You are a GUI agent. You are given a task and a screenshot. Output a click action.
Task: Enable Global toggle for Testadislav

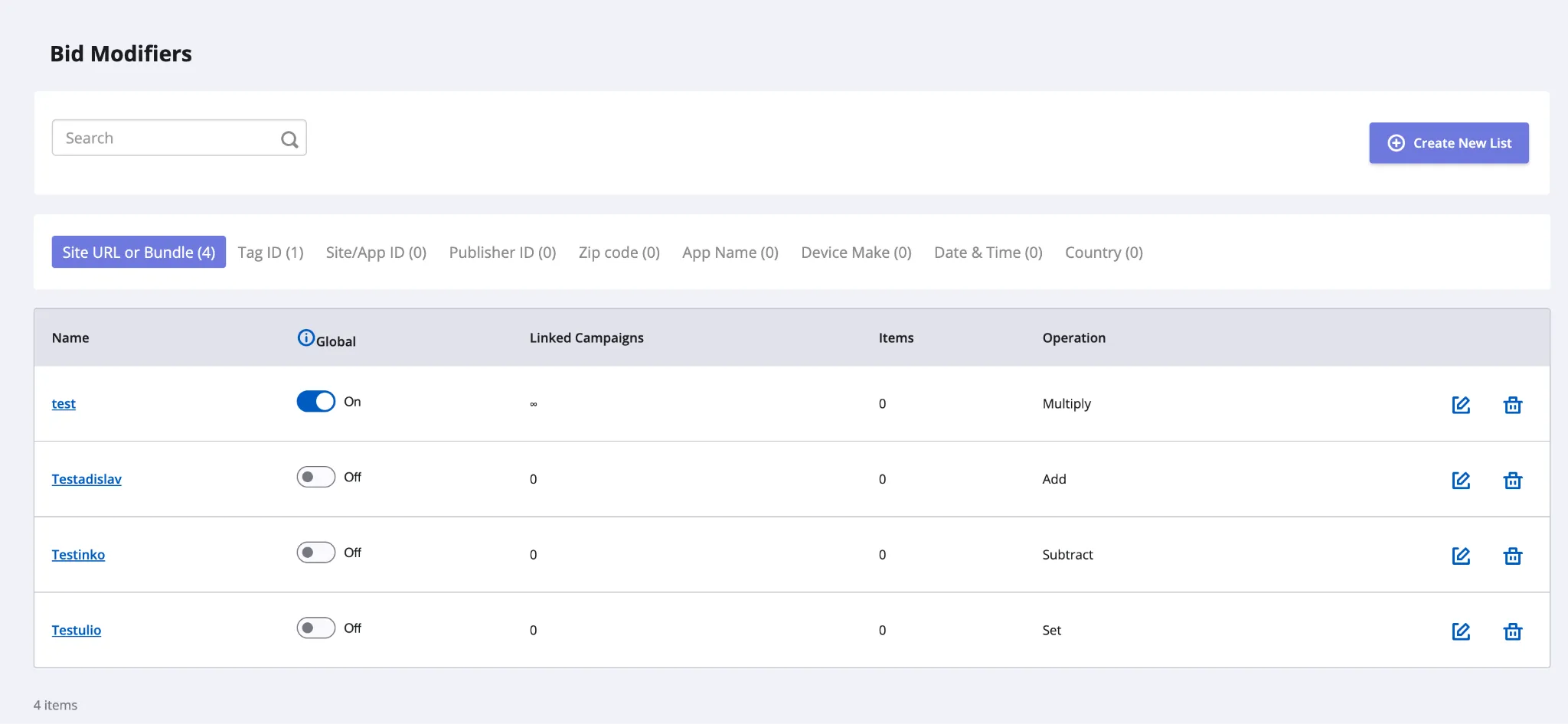[316, 477]
